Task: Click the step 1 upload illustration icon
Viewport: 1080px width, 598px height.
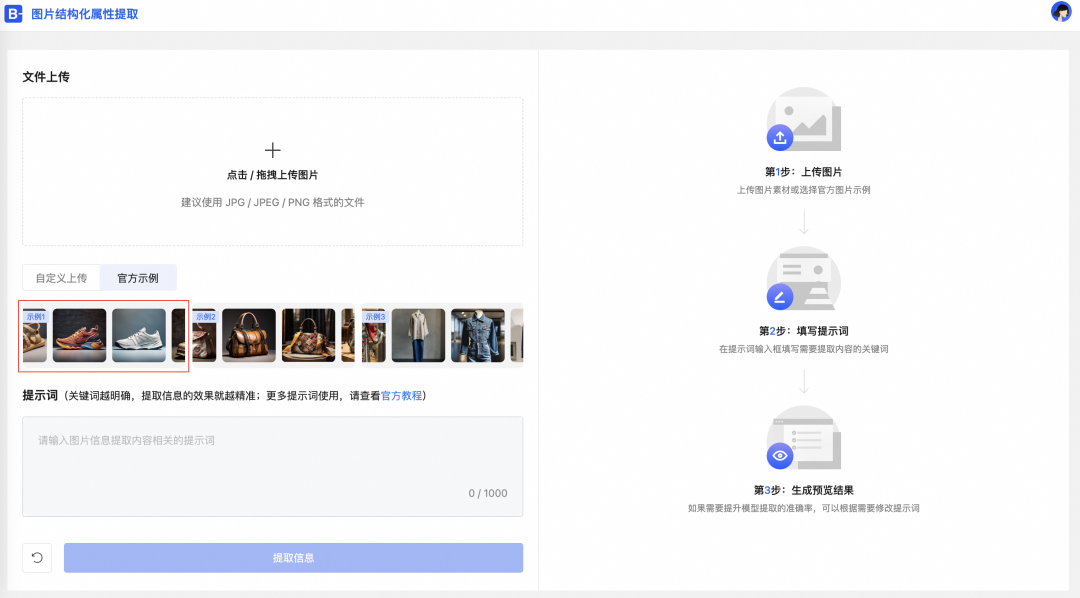Action: point(804,119)
